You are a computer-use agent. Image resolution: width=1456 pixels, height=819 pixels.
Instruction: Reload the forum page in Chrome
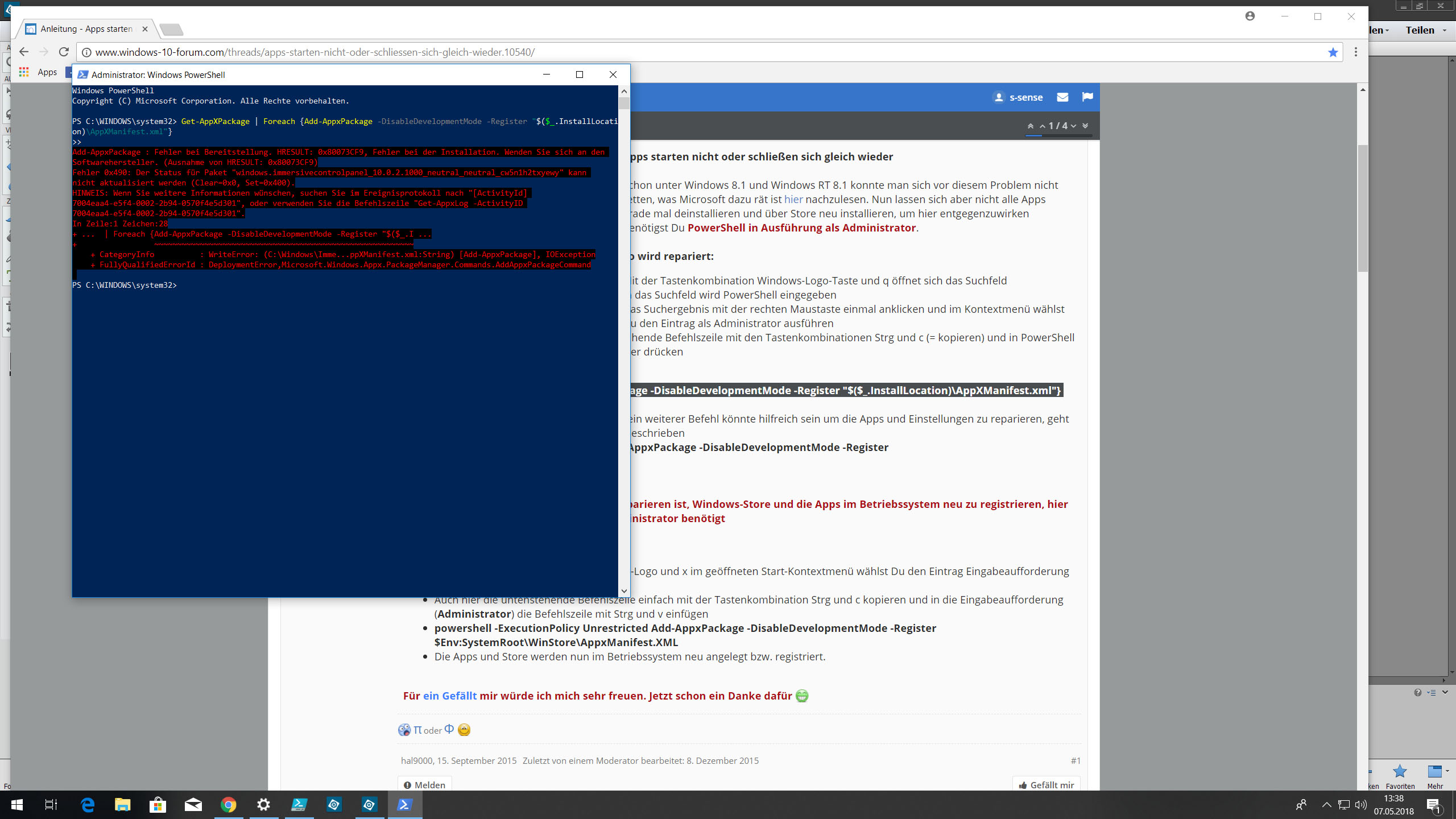pyautogui.click(x=64, y=52)
